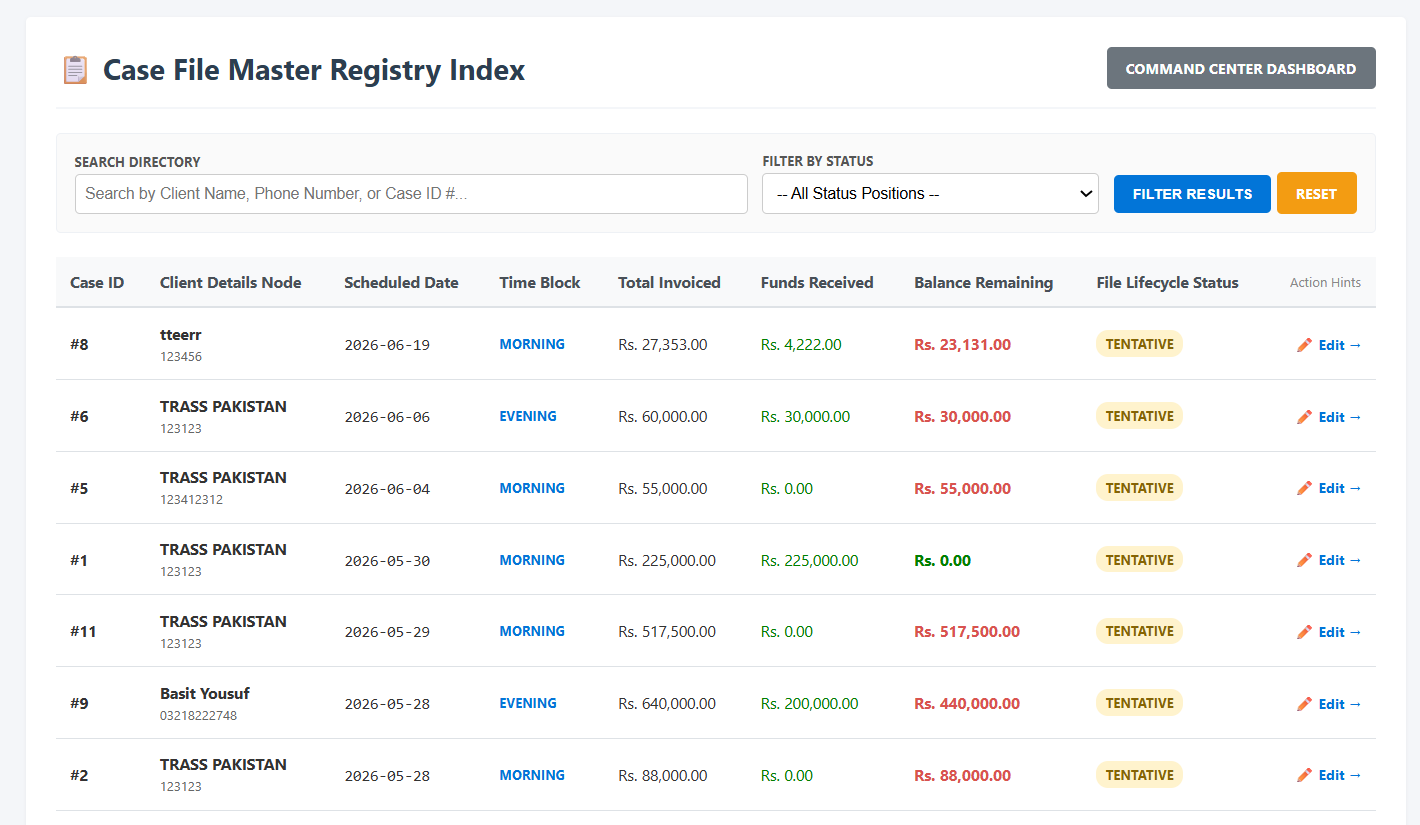The height and width of the screenshot is (825, 1420).
Task: Click case ID #11
Action: (83, 632)
